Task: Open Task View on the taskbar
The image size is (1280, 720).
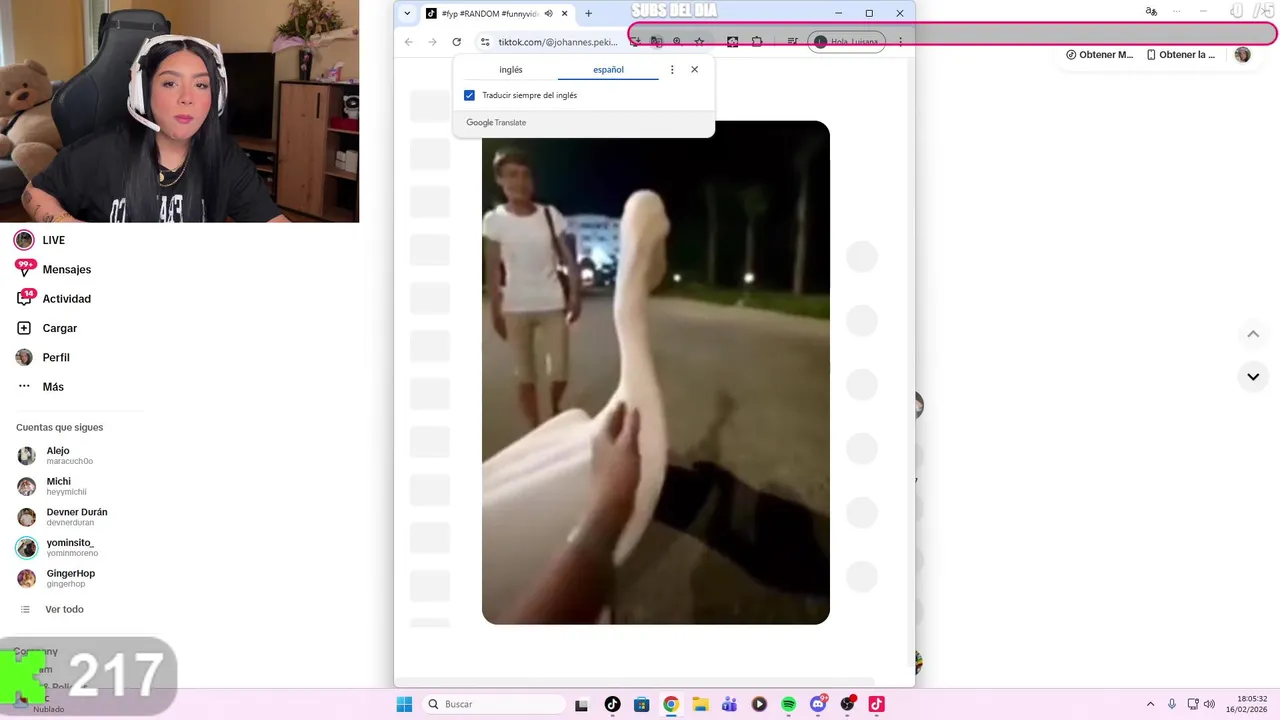Action: click(582, 704)
